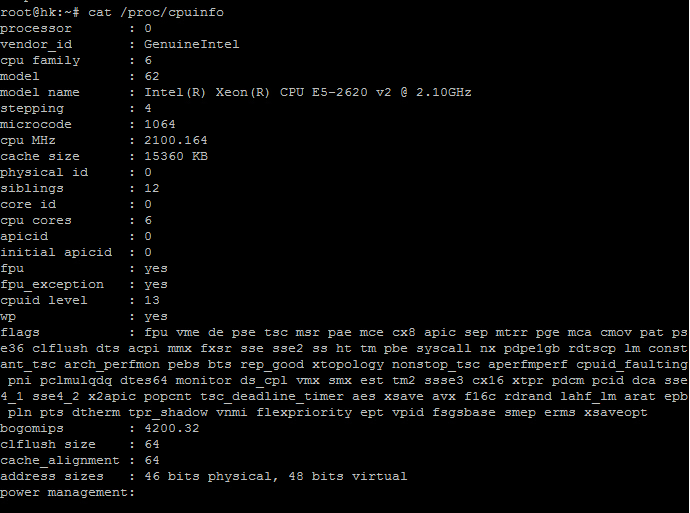
Task: Click the fpu_exception yes value
Action: (156, 285)
